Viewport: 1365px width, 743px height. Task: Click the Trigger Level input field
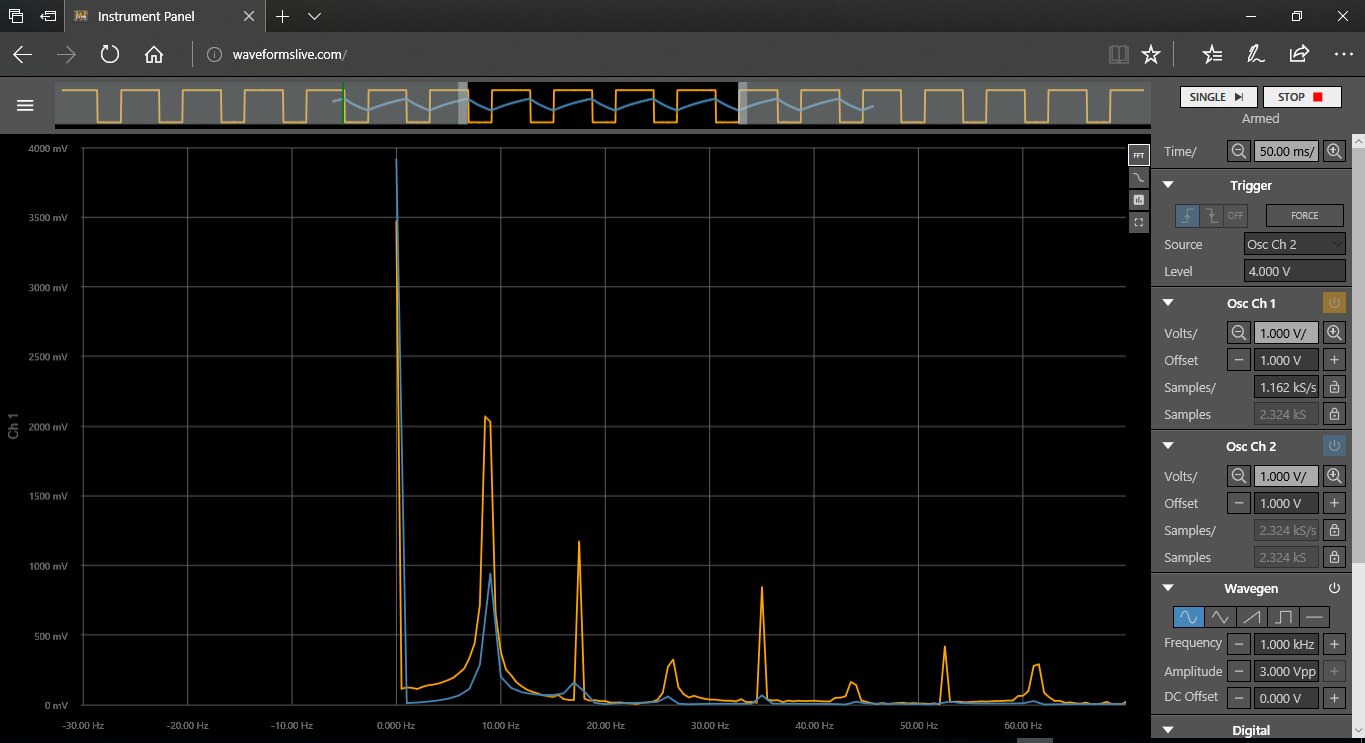(1294, 271)
